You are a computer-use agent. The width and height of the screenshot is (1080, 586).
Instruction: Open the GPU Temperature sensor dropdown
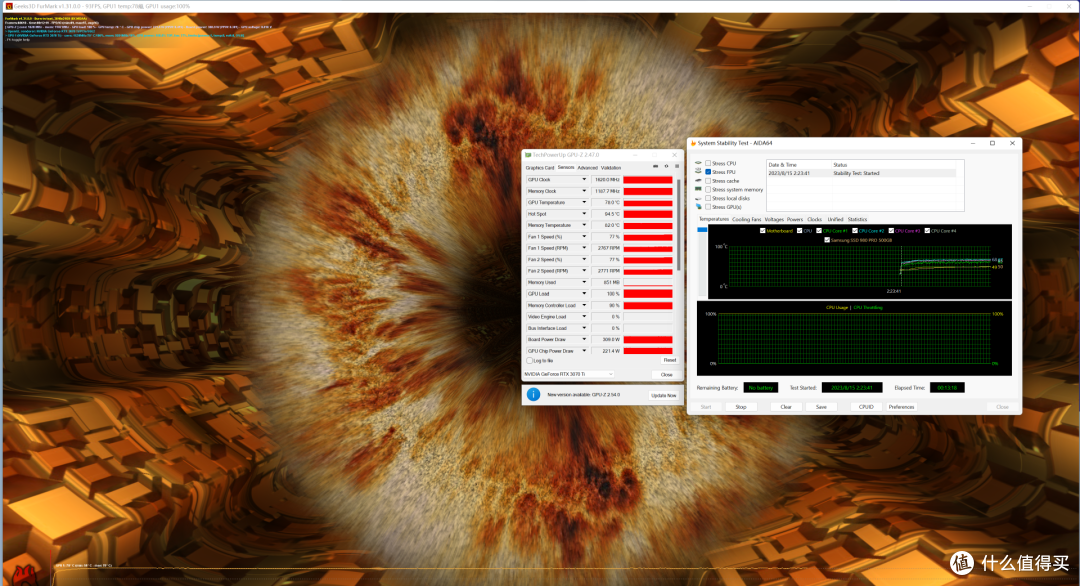(584, 202)
